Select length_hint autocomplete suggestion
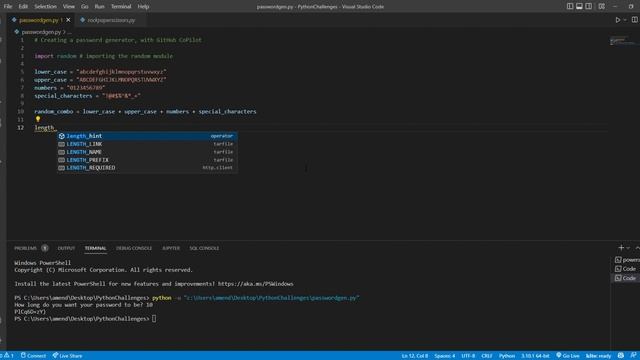 click(x=147, y=136)
